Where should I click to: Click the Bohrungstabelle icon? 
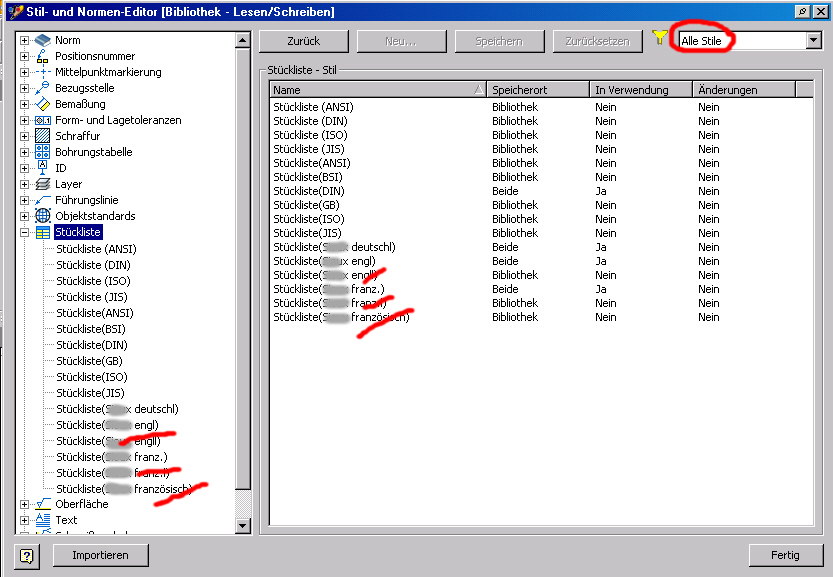coord(42,152)
